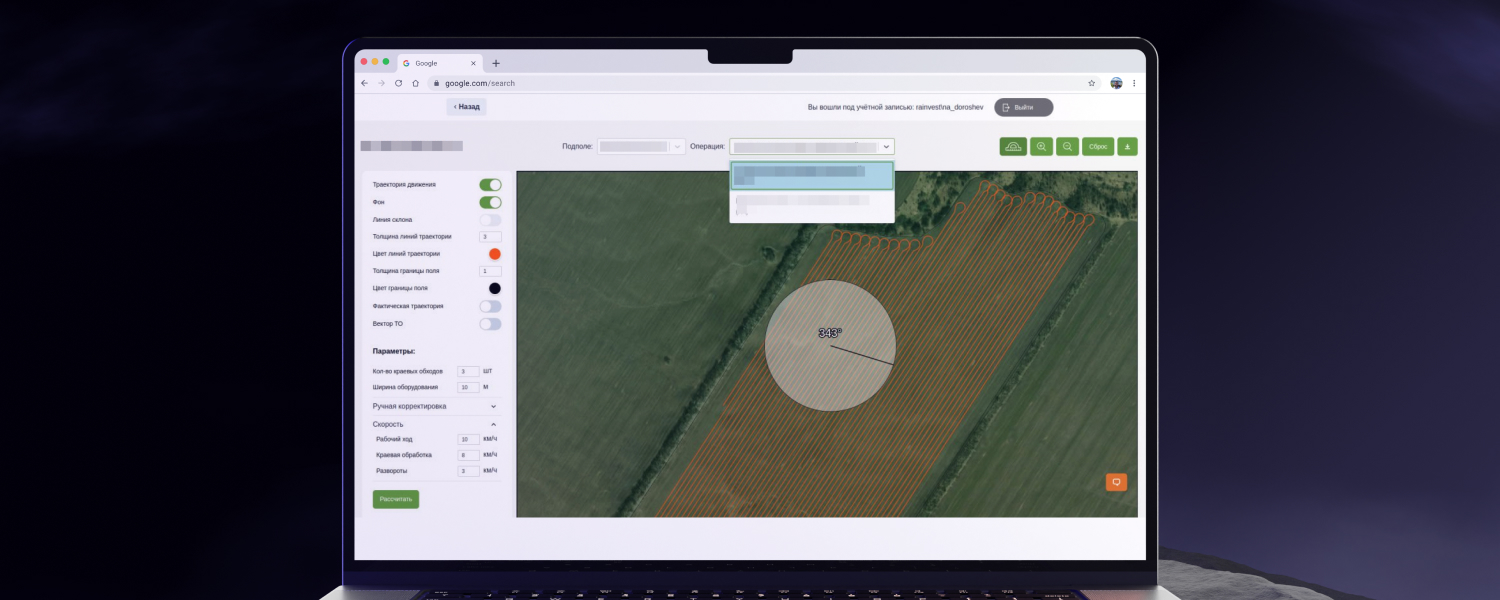Open the browser home page
1500x600 pixels.
(415, 83)
